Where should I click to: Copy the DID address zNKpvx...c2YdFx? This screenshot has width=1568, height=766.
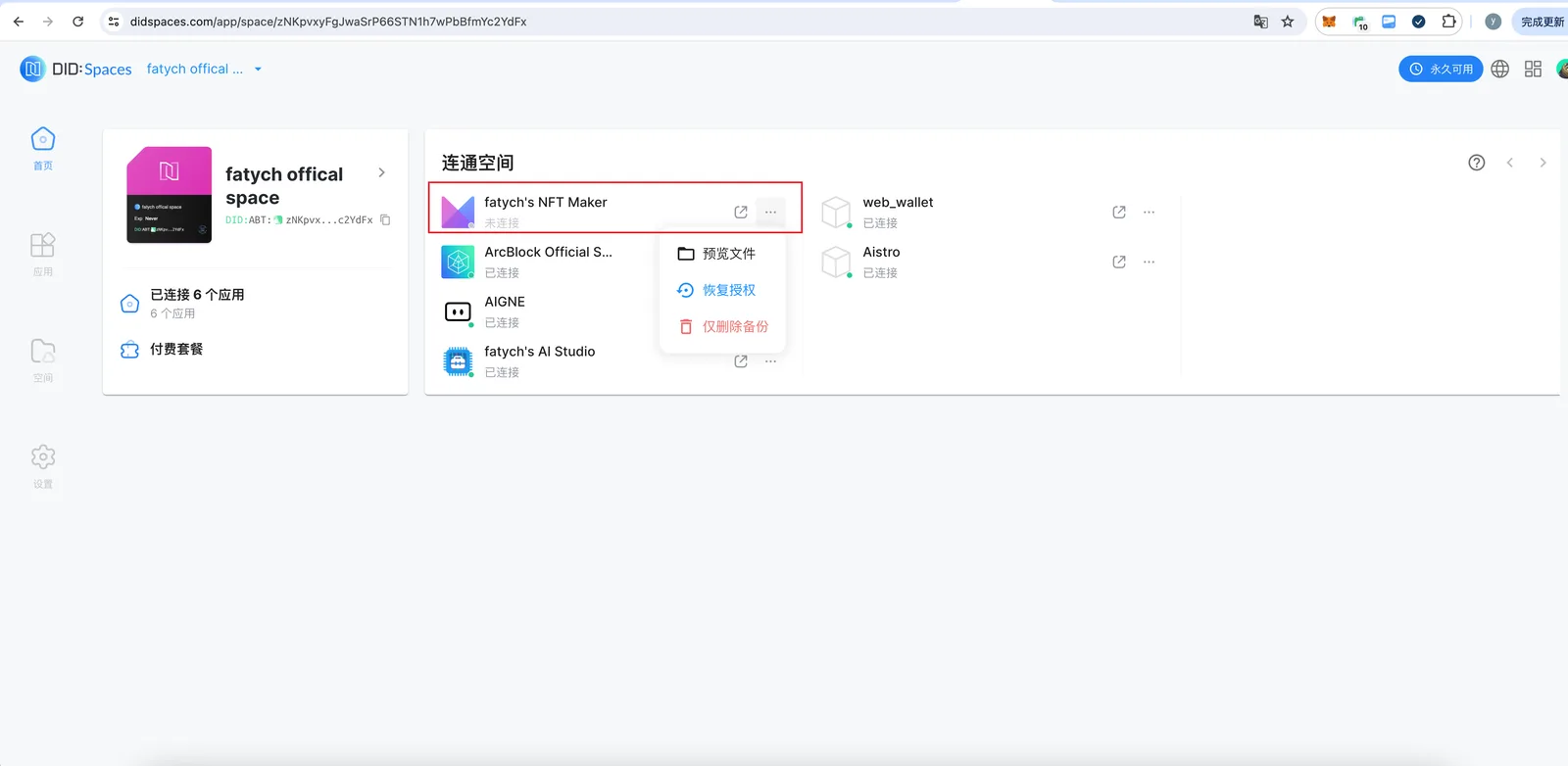[385, 220]
